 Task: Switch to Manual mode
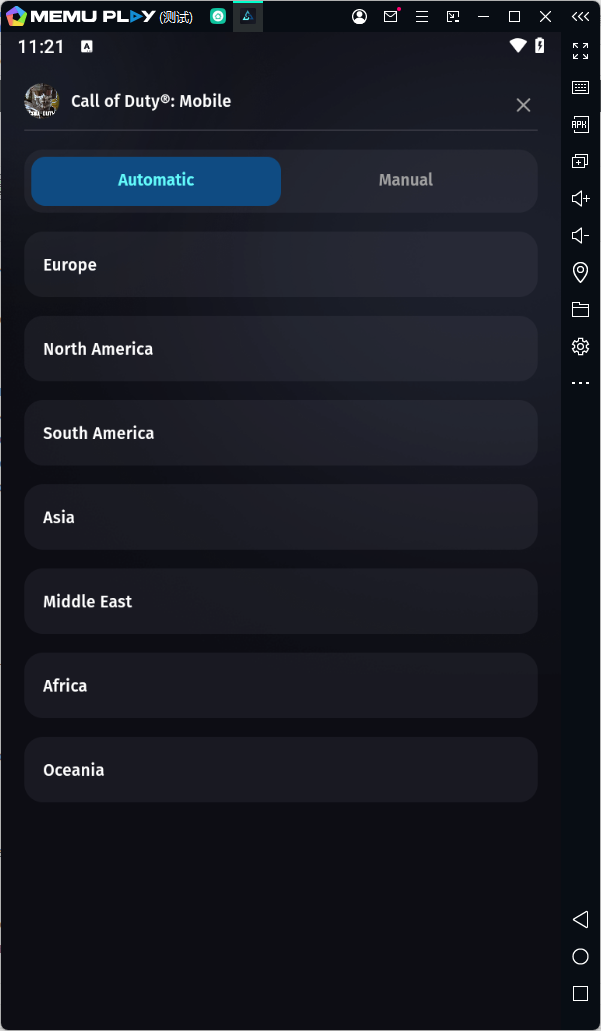point(406,181)
